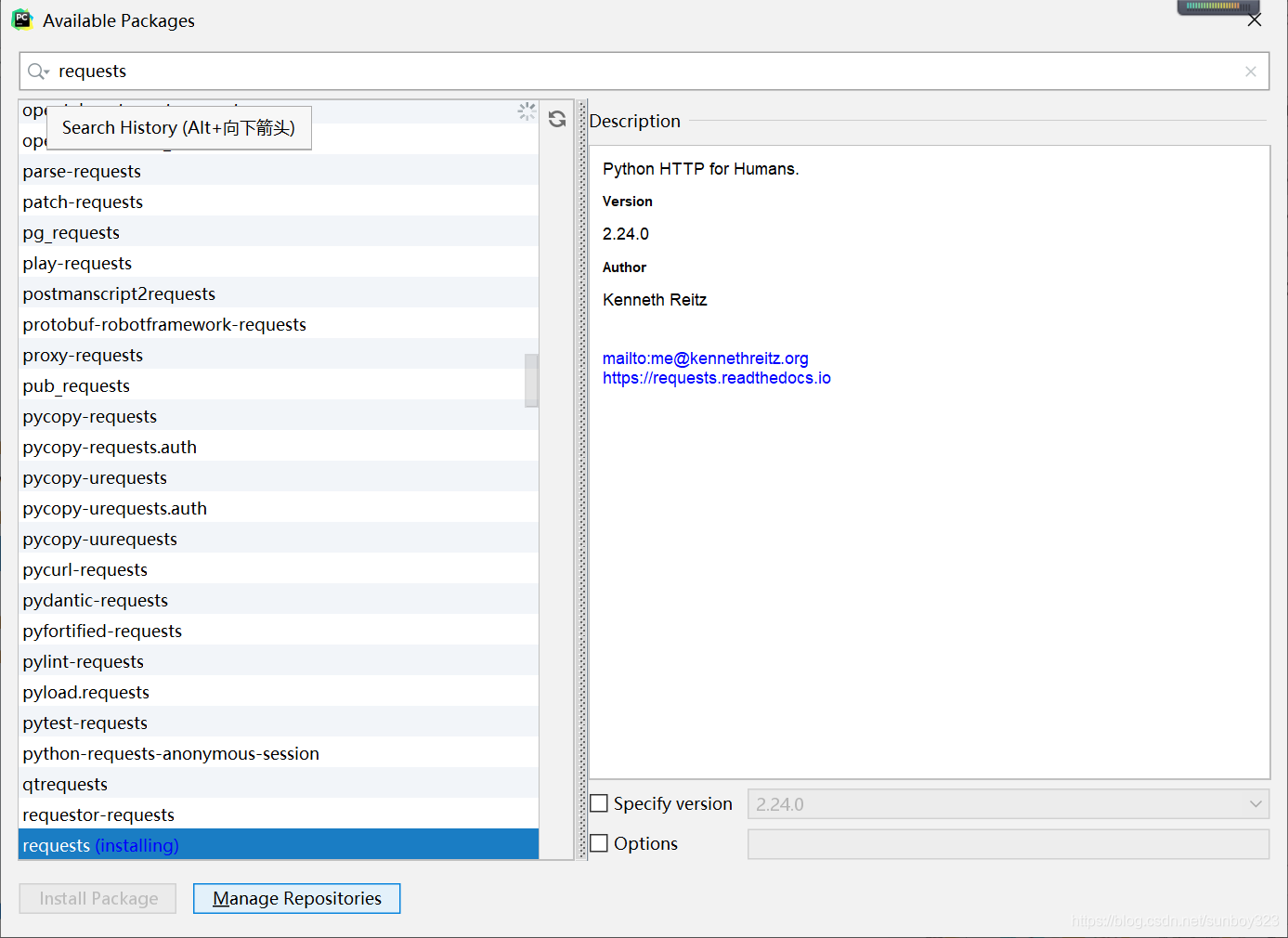Click the Manage Repositories button
1288x938 pixels.
(x=297, y=898)
